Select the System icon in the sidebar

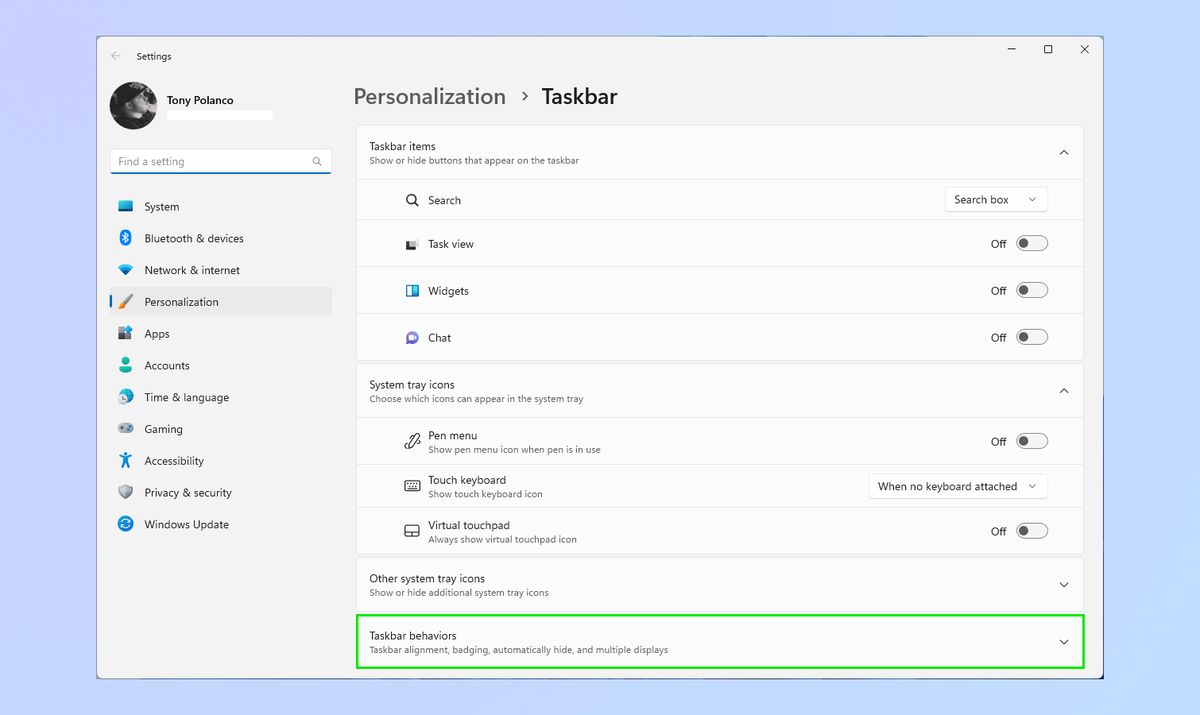click(x=125, y=206)
